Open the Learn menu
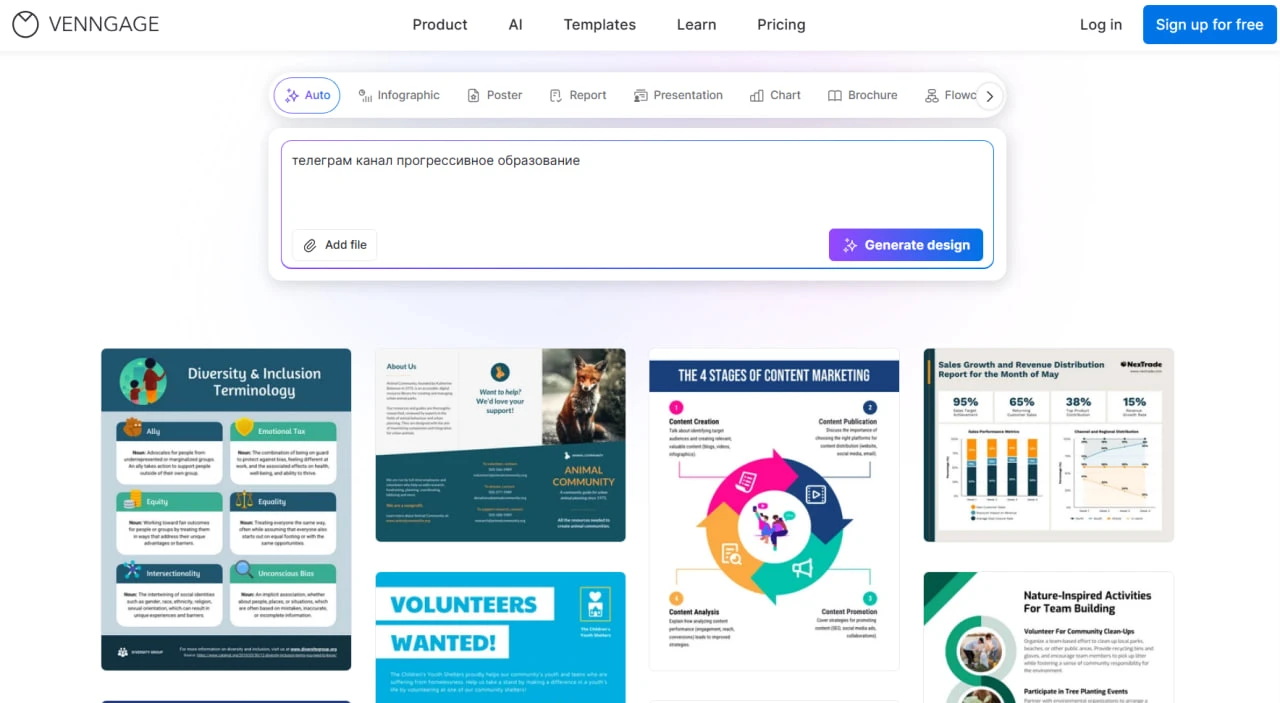1280x703 pixels. tap(696, 25)
